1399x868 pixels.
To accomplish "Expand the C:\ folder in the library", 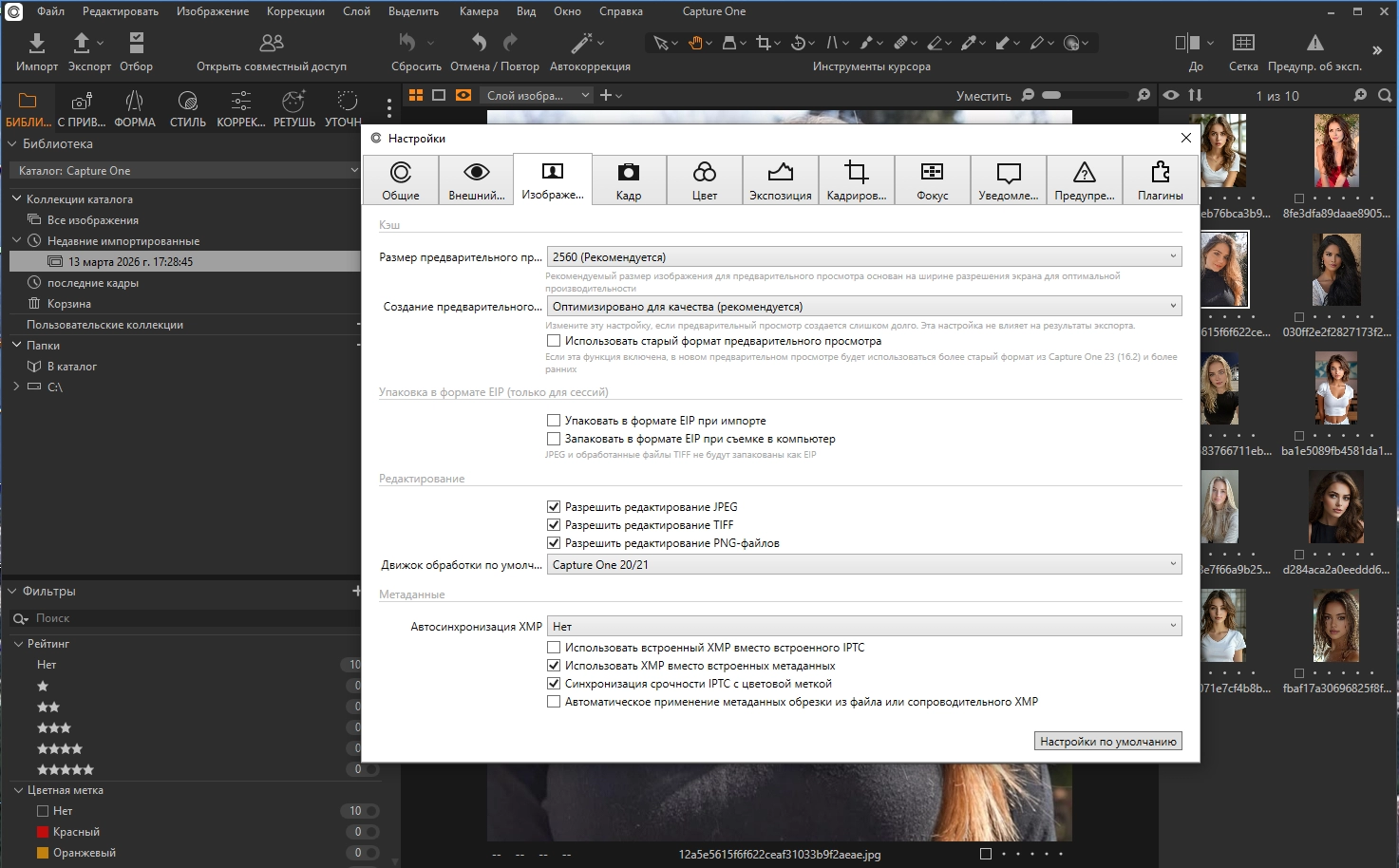I will tap(16, 387).
